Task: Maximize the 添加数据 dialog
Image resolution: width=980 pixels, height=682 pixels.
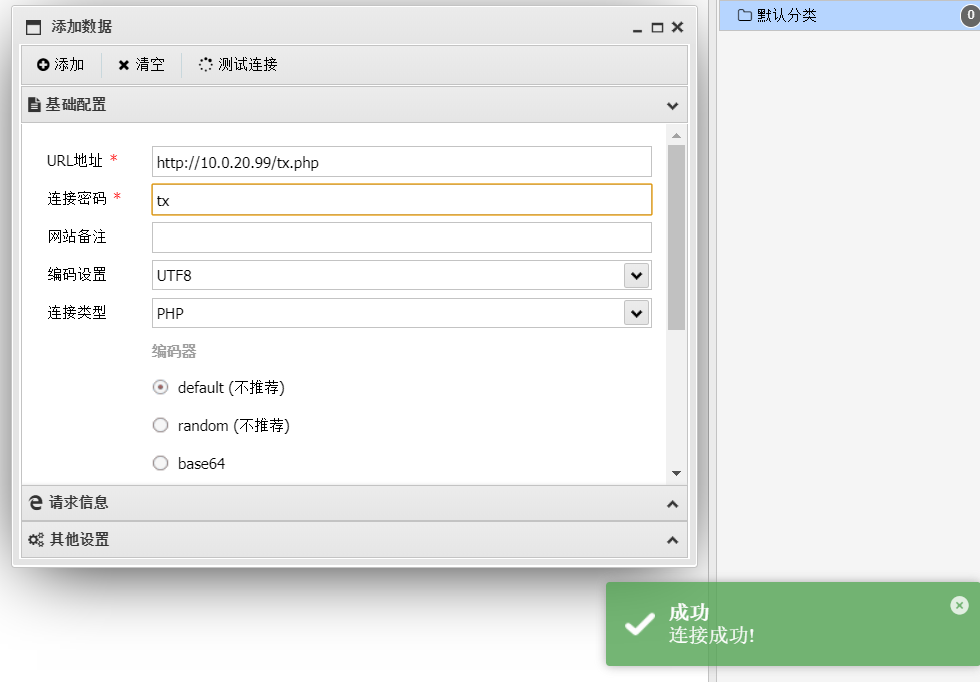Action: (x=658, y=28)
